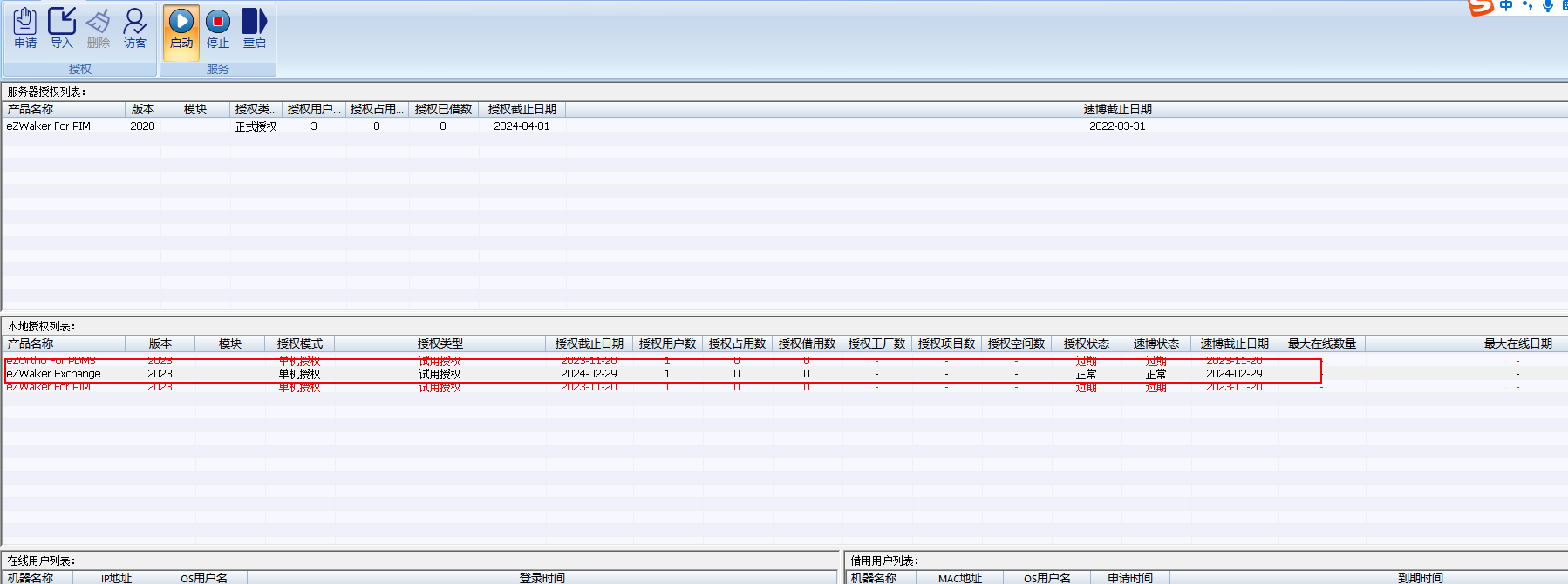Restart the service with 重启 button
The width and height of the screenshot is (1568, 584).
[255, 28]
